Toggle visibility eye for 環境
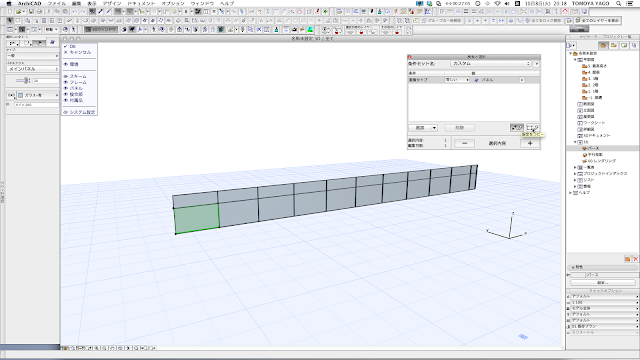 pos(66,64)
